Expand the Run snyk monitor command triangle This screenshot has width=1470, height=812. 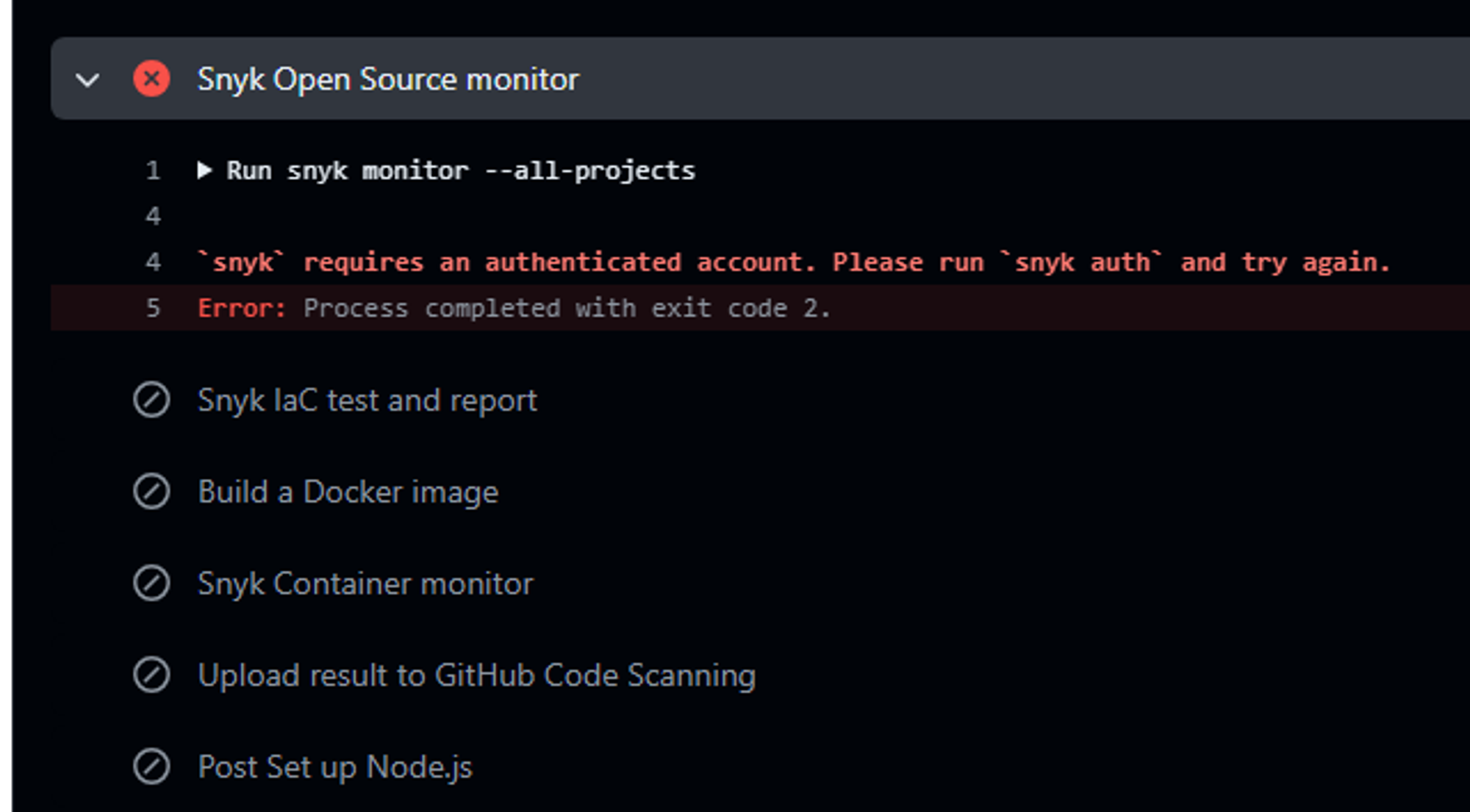pyautogui.click(x=204, y=170)
